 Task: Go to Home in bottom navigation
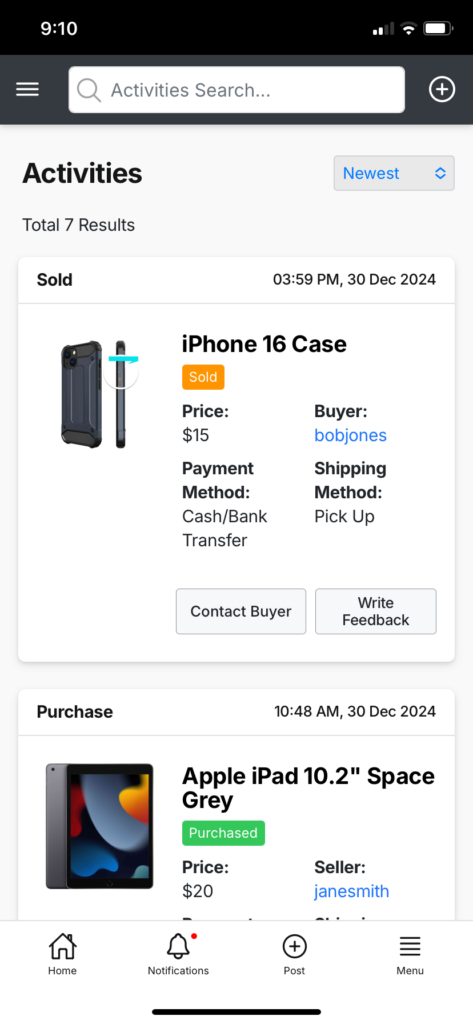click(x=62, y=953)
